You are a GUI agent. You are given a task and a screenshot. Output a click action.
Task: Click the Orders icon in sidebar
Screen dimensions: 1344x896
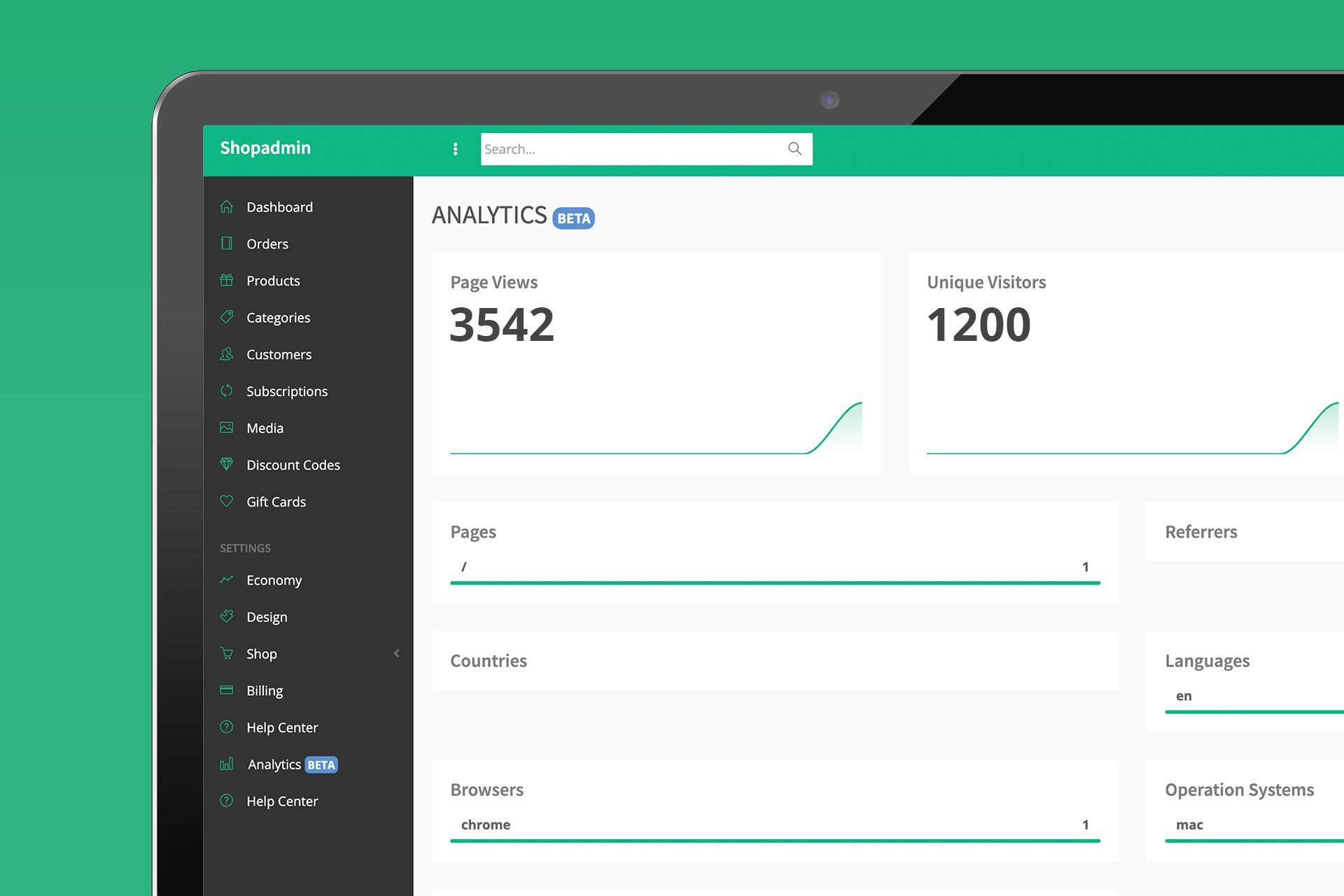point(226,243)
